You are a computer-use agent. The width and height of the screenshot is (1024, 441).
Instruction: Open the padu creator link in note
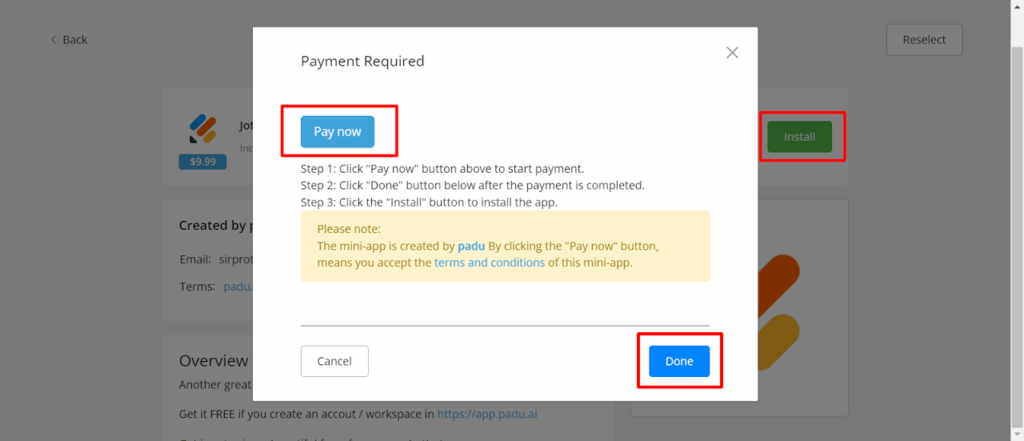click(471, 245)
